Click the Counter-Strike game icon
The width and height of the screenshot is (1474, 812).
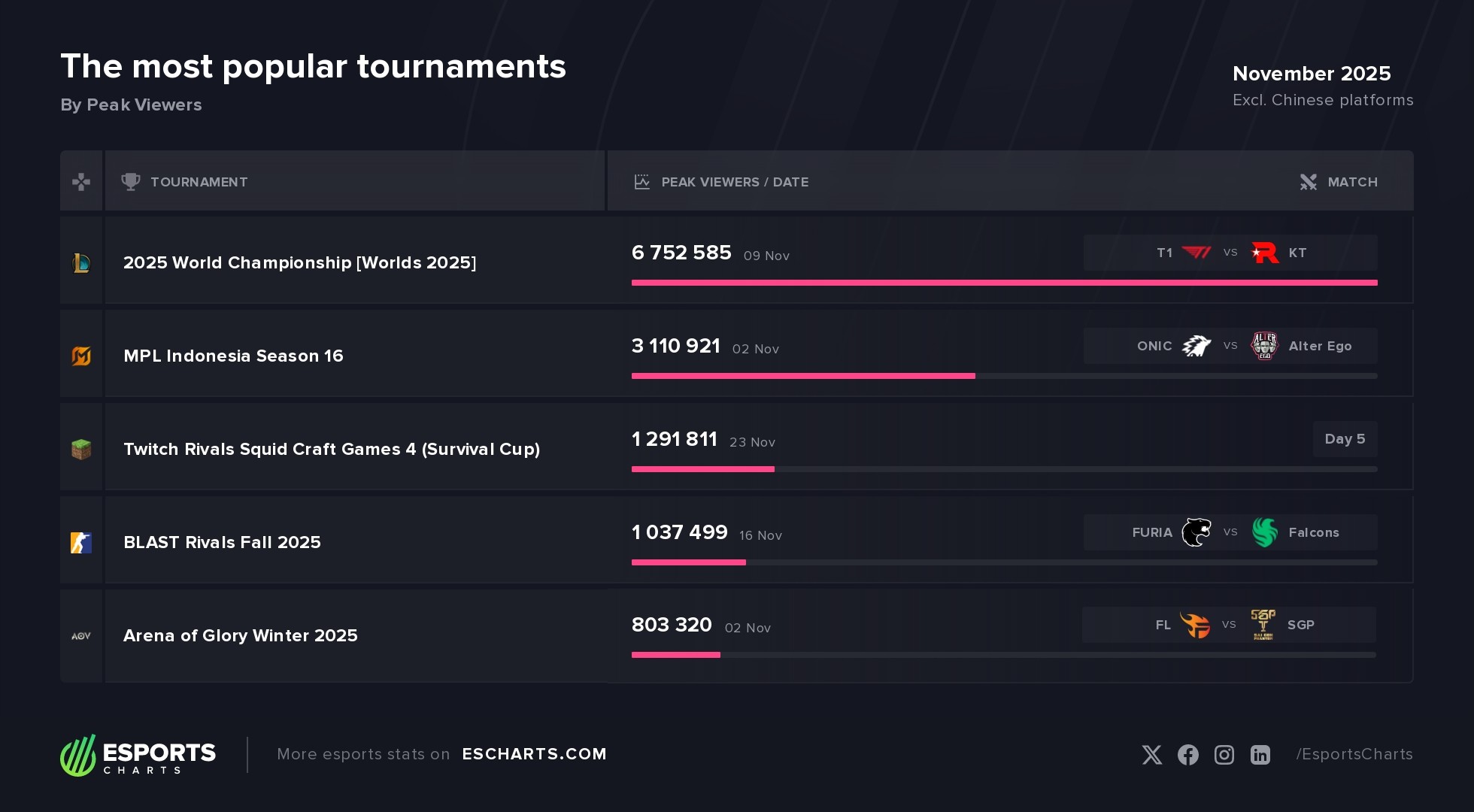coord(81,542)
